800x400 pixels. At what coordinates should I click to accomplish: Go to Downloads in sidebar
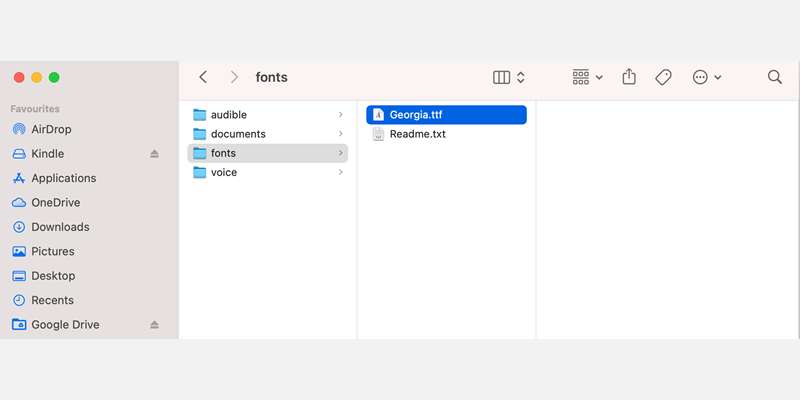click(x=60, y=227)
